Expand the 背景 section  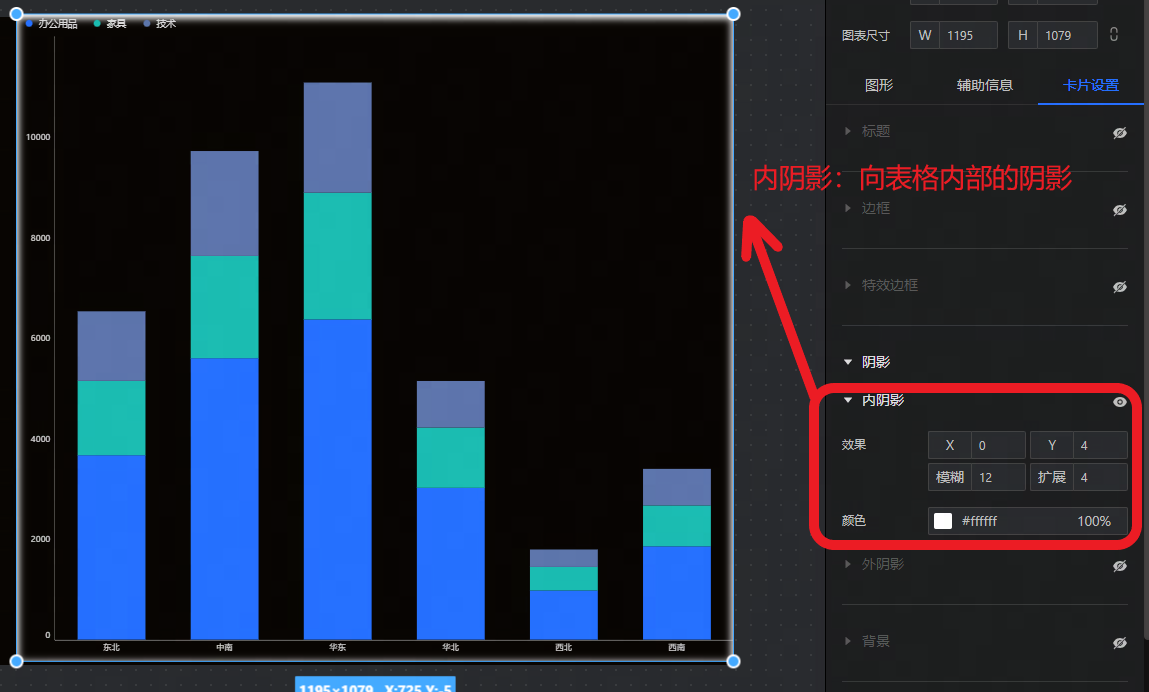coord(848,641)
